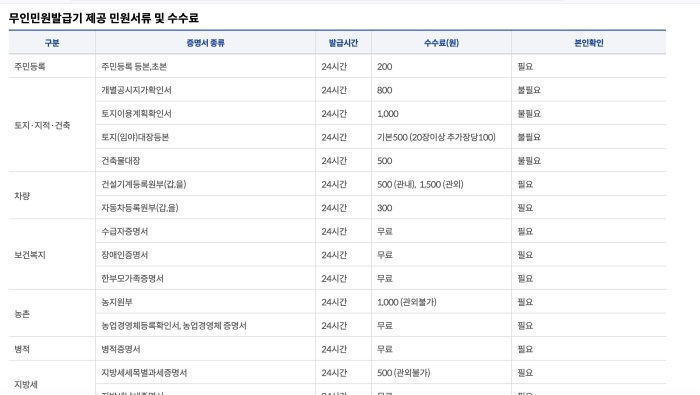Image resolution: width=700 pixels, height=395 pixels.
Task: Click the 300 fee for 자동차등록원부
Action: point(384,208)
